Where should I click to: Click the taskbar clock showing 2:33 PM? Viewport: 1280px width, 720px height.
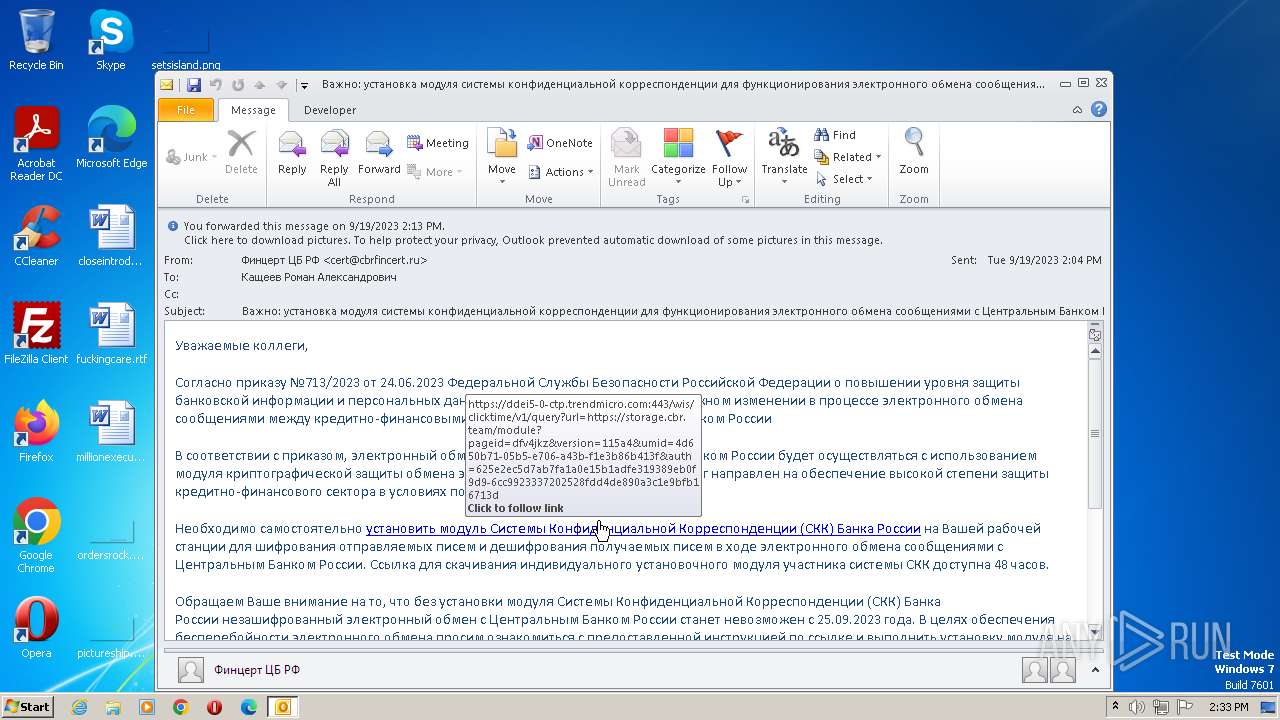coord(1228,707)
